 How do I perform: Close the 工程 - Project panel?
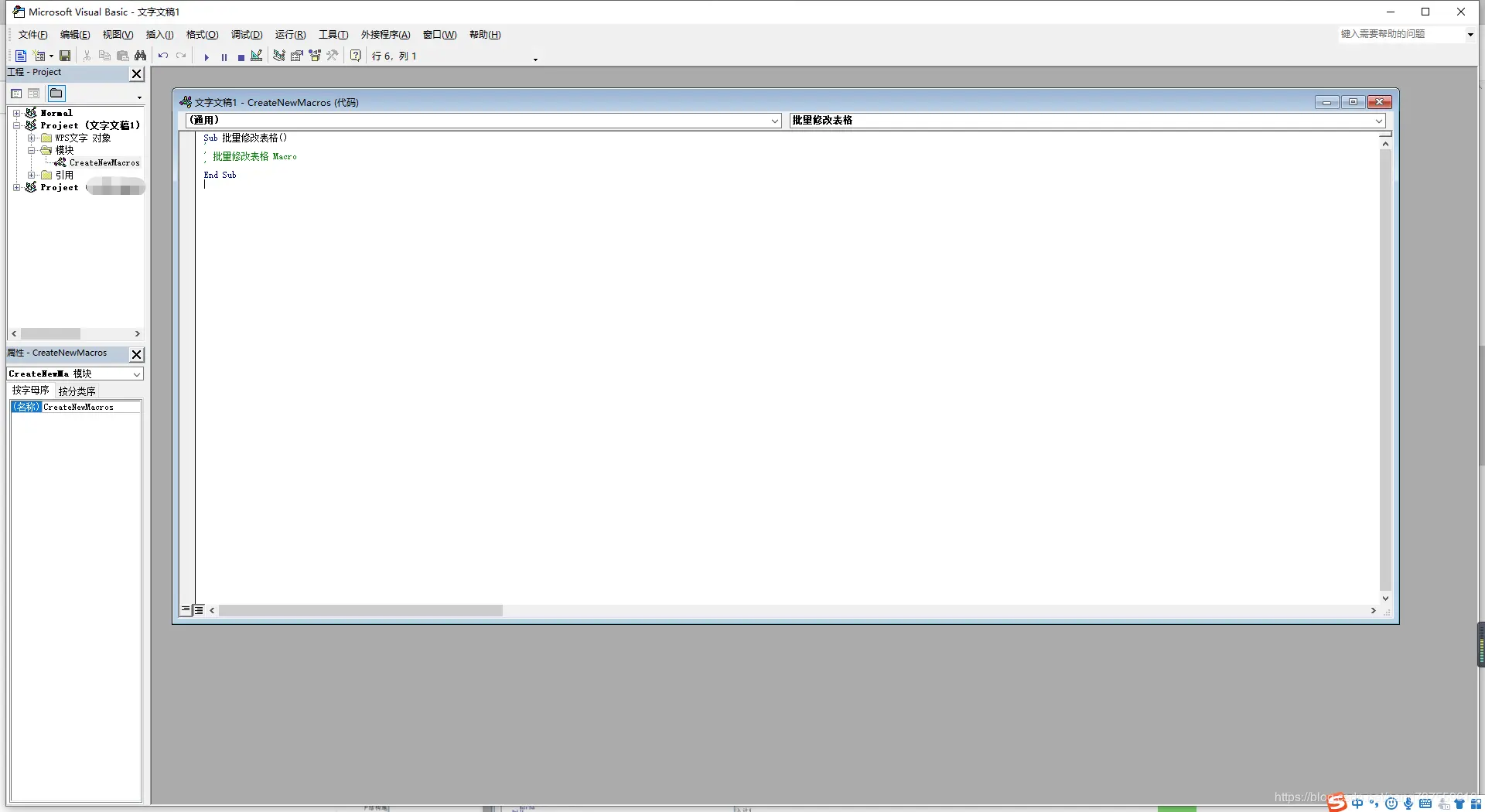coord(137,73)
